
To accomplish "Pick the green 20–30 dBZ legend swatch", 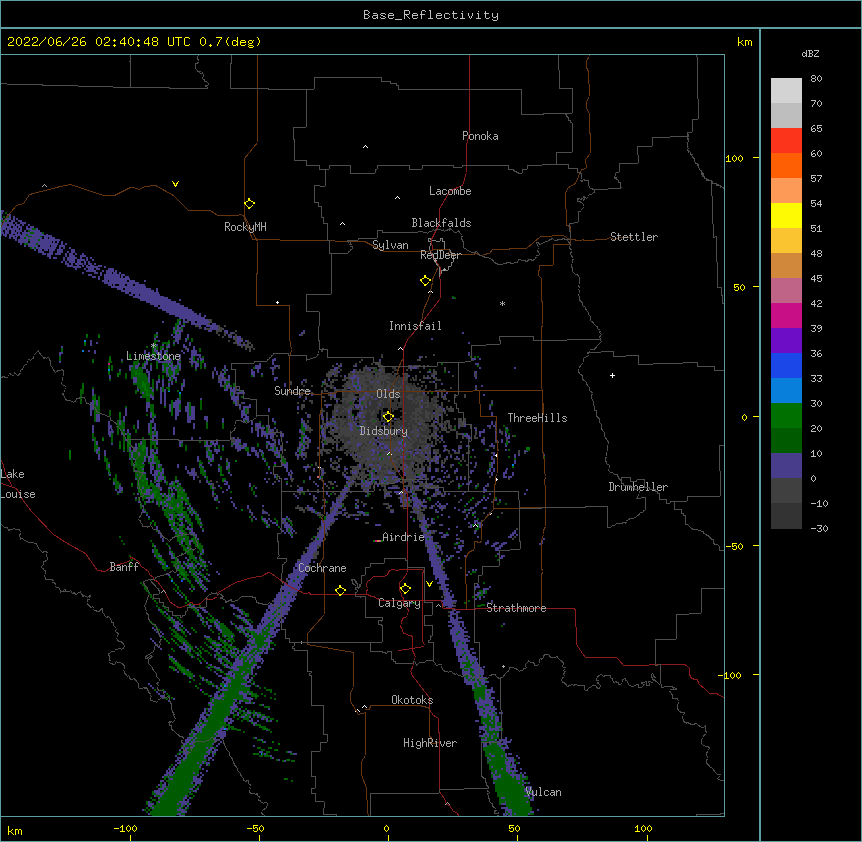I will pos(786,416).
